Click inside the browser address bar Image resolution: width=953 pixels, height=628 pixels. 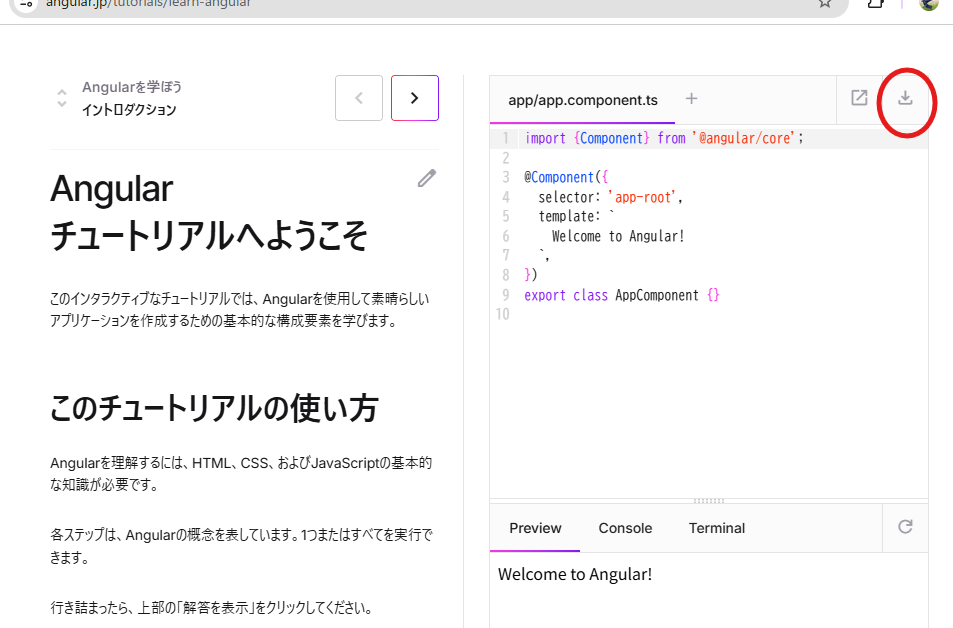[x=400, y=5]
